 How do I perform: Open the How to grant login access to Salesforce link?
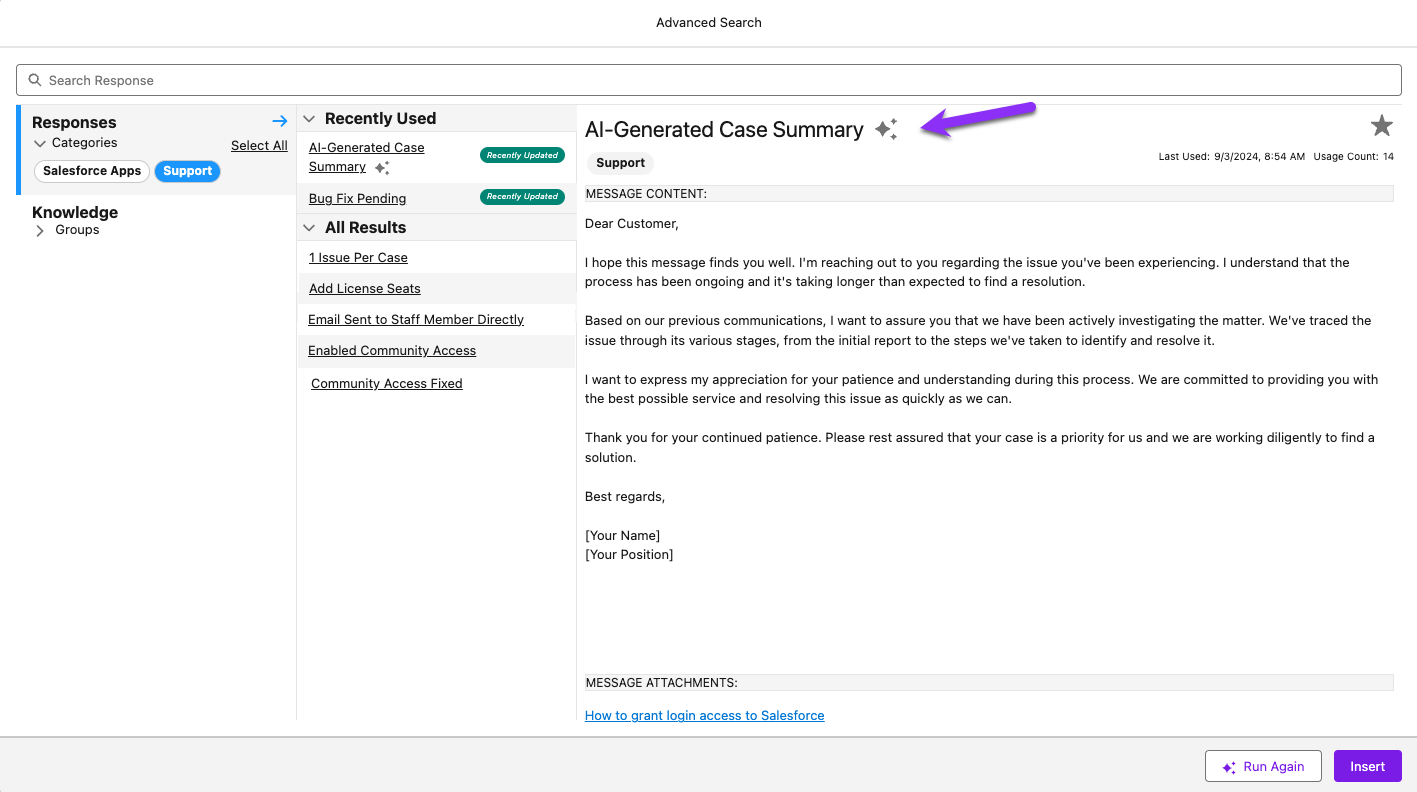pyautogui.click(x=704, y=715)
